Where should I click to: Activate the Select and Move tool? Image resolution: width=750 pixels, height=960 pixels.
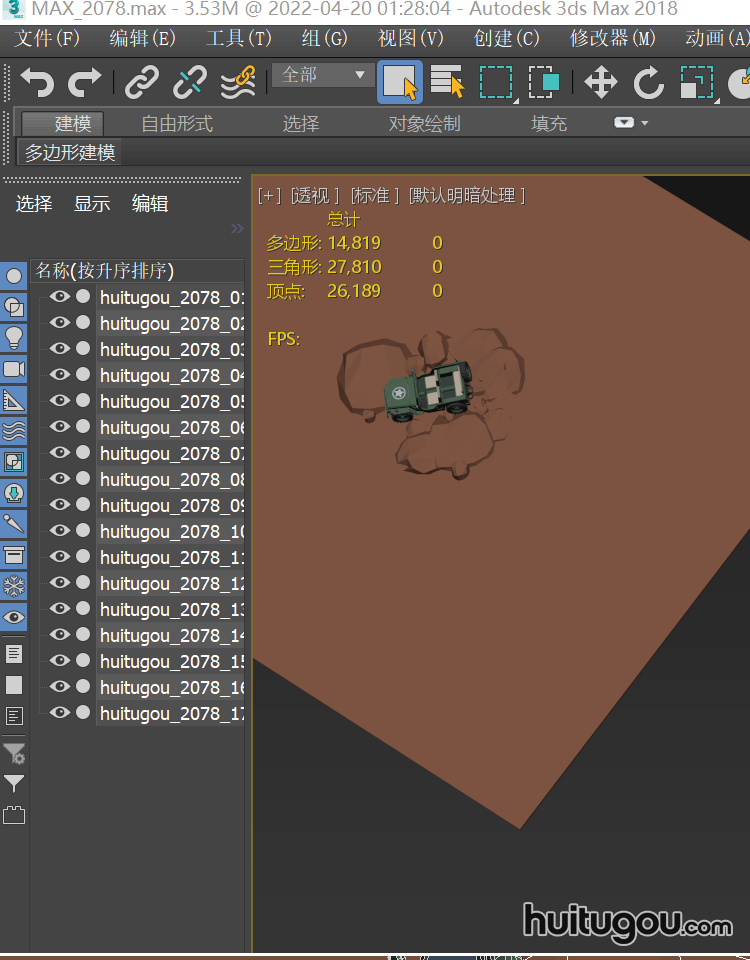click(x=600, y=82)
